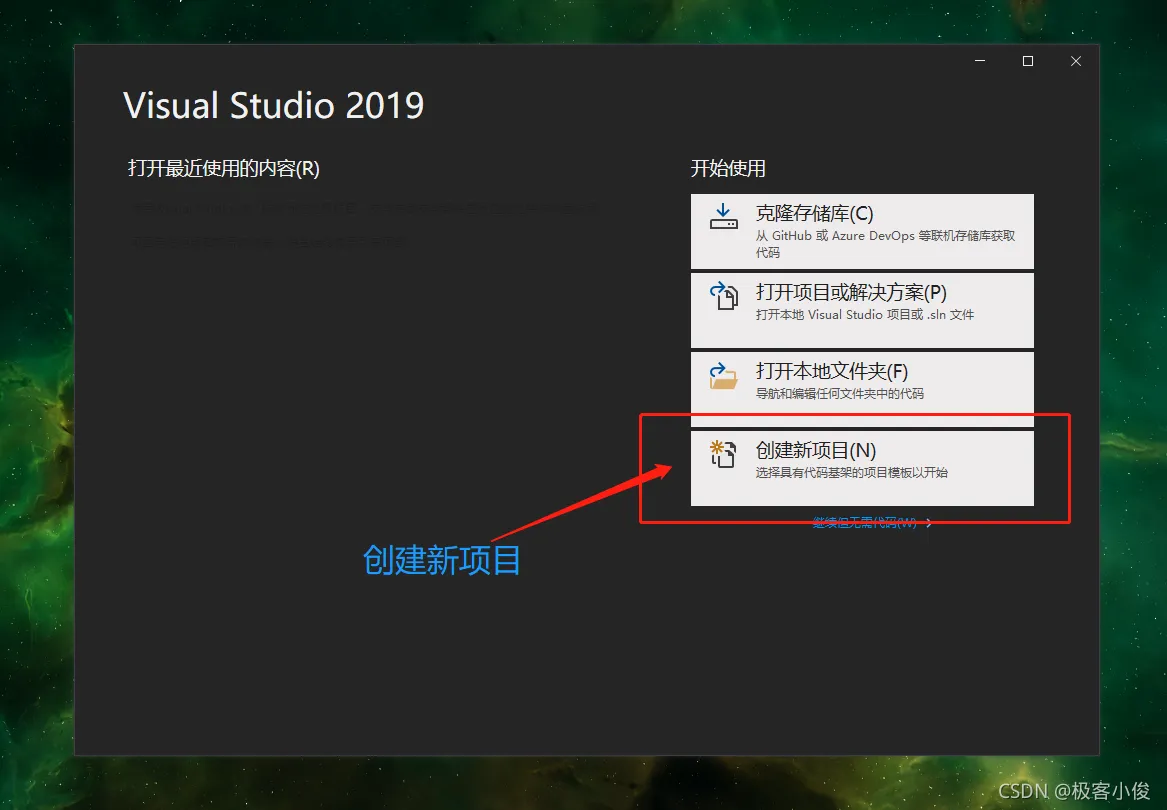Click the 选择具有代码基架的项目模板以开始 description
Viewport: 1167px width, 810px height.
click(x=851, y=472)
